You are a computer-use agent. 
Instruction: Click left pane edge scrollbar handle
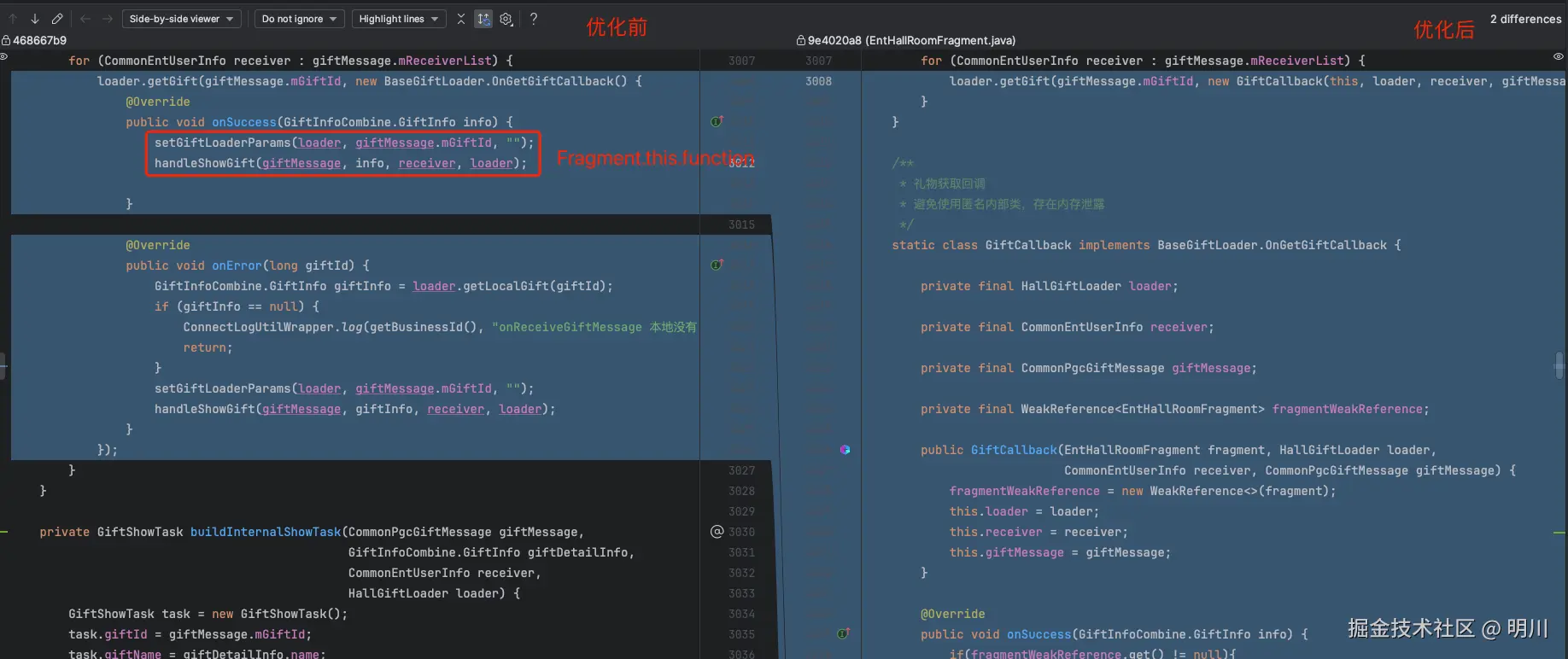[x=3, y=365]
